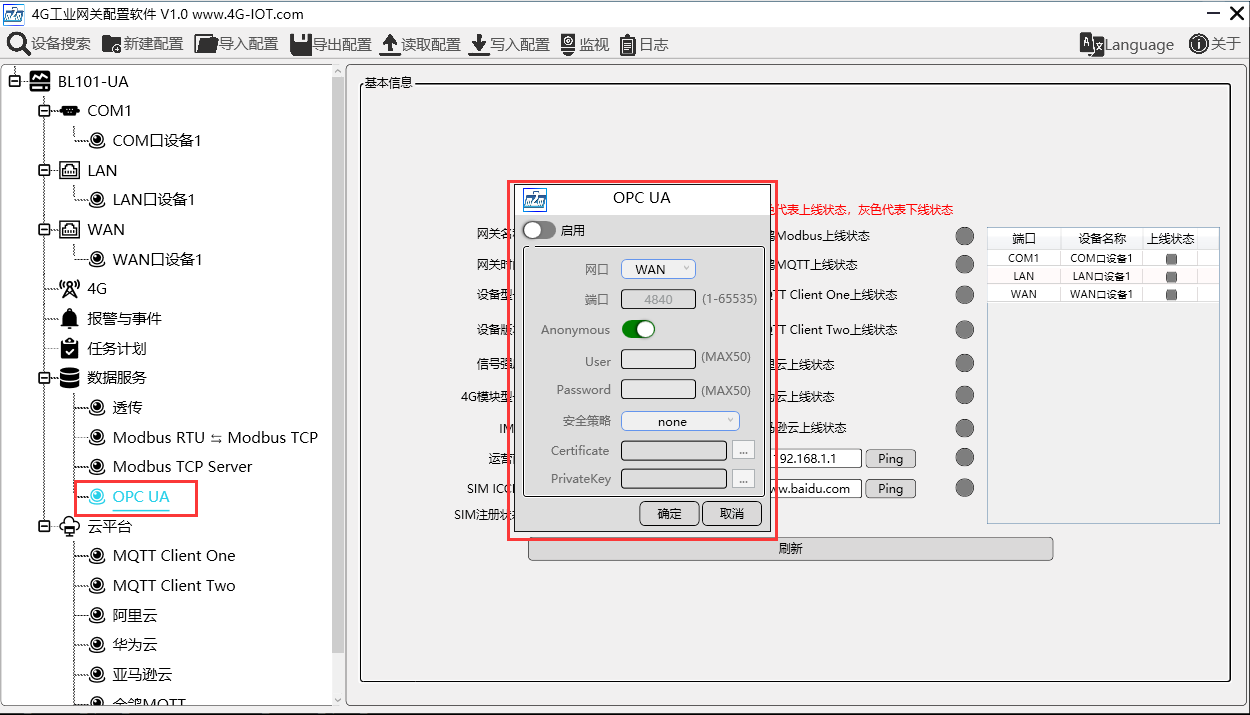Collapse the COM1 tree node
Screen dimensions: 1250x715
coord(44,111)
